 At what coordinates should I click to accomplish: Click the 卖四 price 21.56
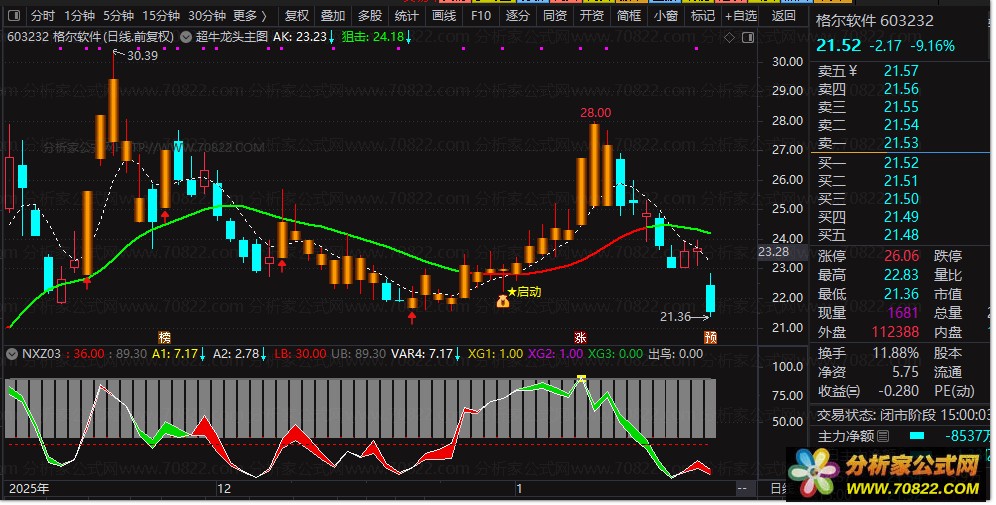tap(901, 89)
